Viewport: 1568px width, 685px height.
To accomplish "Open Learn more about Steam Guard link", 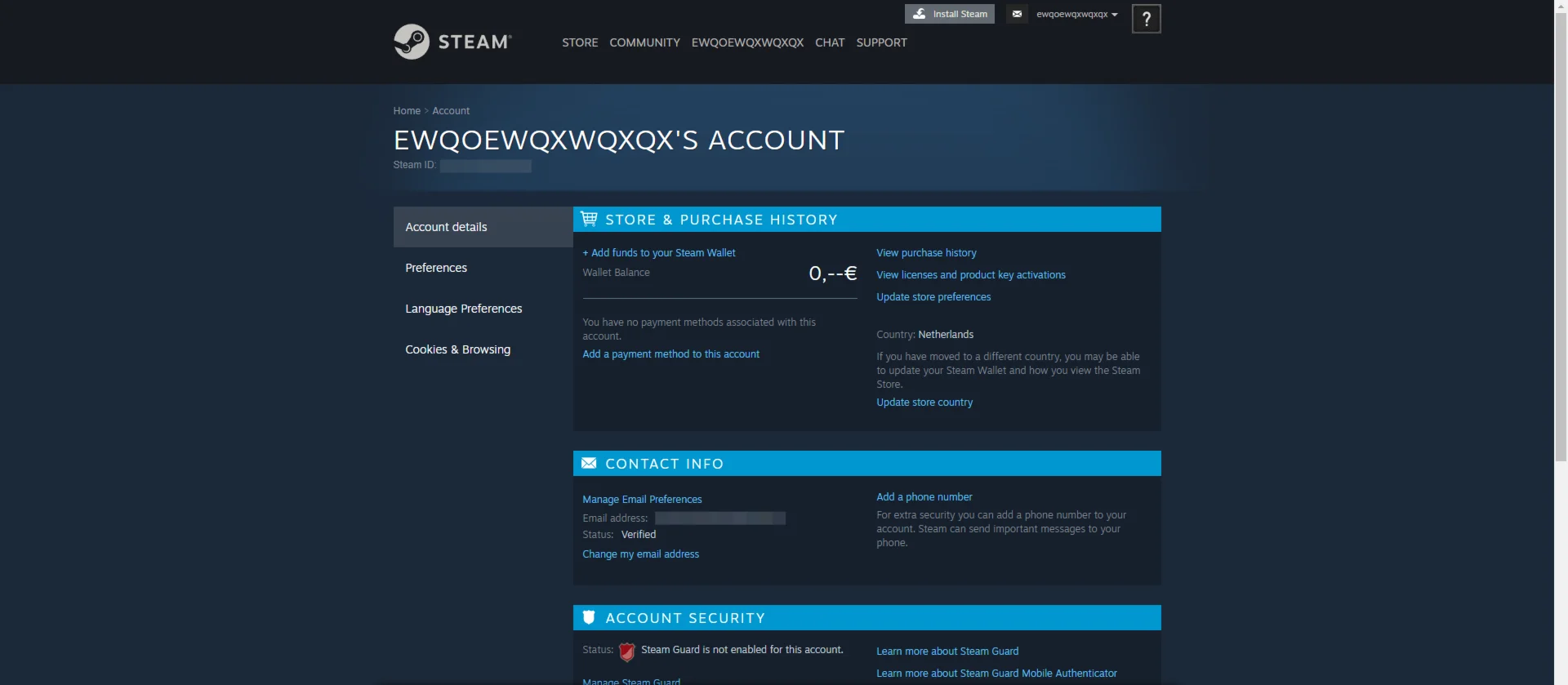I will [x=947, y=652].
